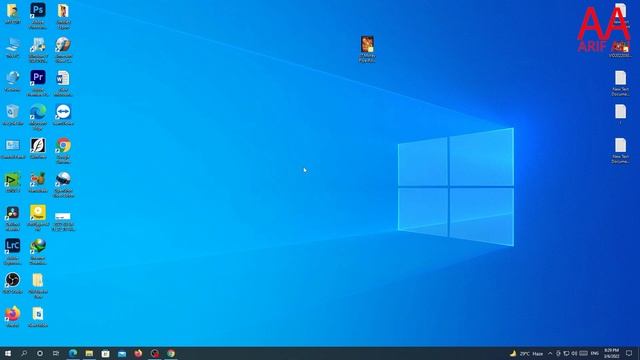The image size is (640, 360).
Task: Open the notification Action Center
Action: click(x=629, y=353)
